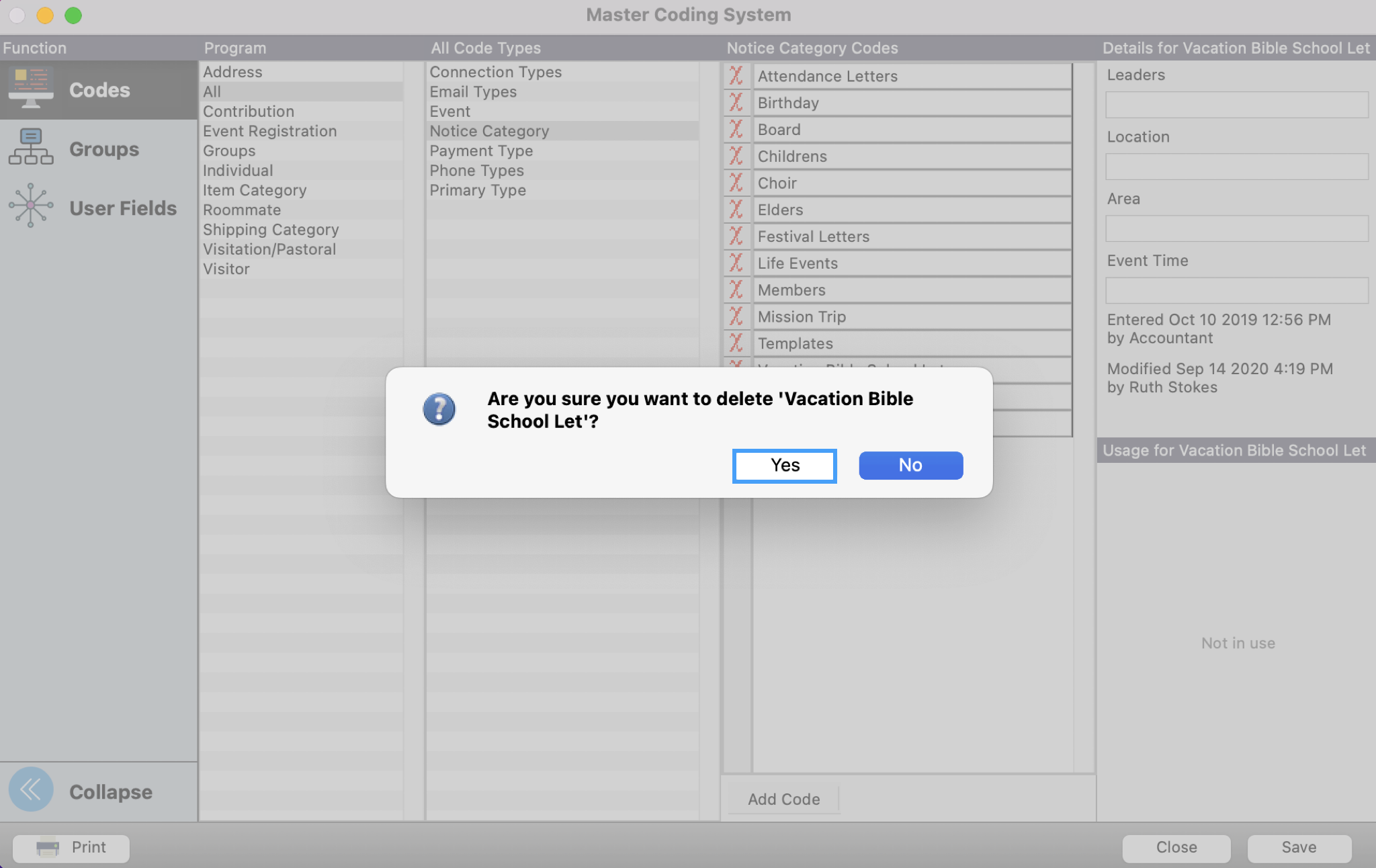This screenshot has height=868, width=1376.
Task: Confirm deletion by clicking Yes
Action: coord(784,465)
